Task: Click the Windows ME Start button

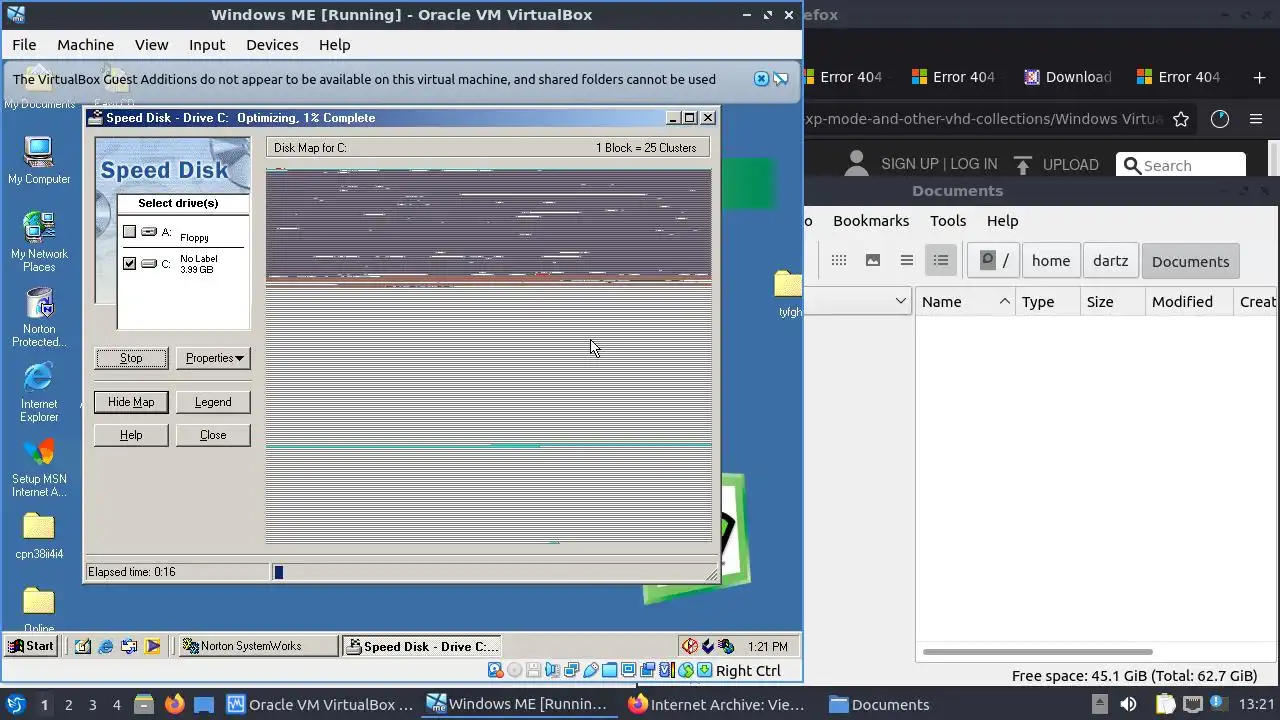Action: [31, 646]
